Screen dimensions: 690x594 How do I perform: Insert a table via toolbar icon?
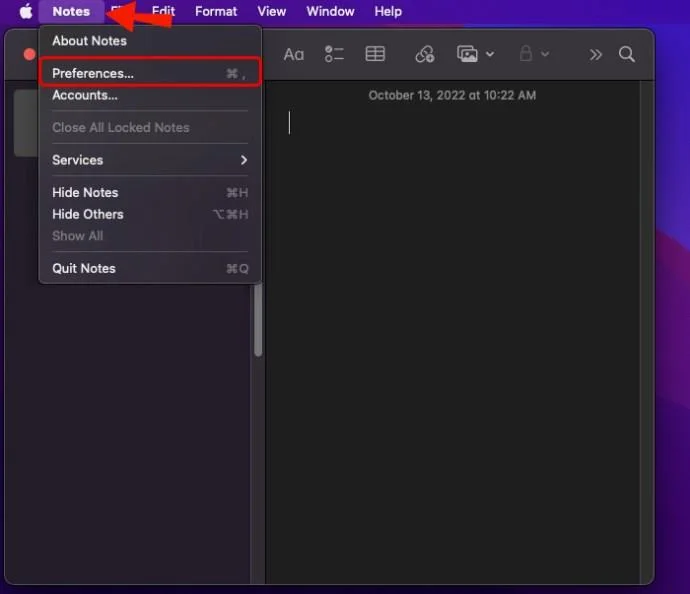tap(375, 54)
